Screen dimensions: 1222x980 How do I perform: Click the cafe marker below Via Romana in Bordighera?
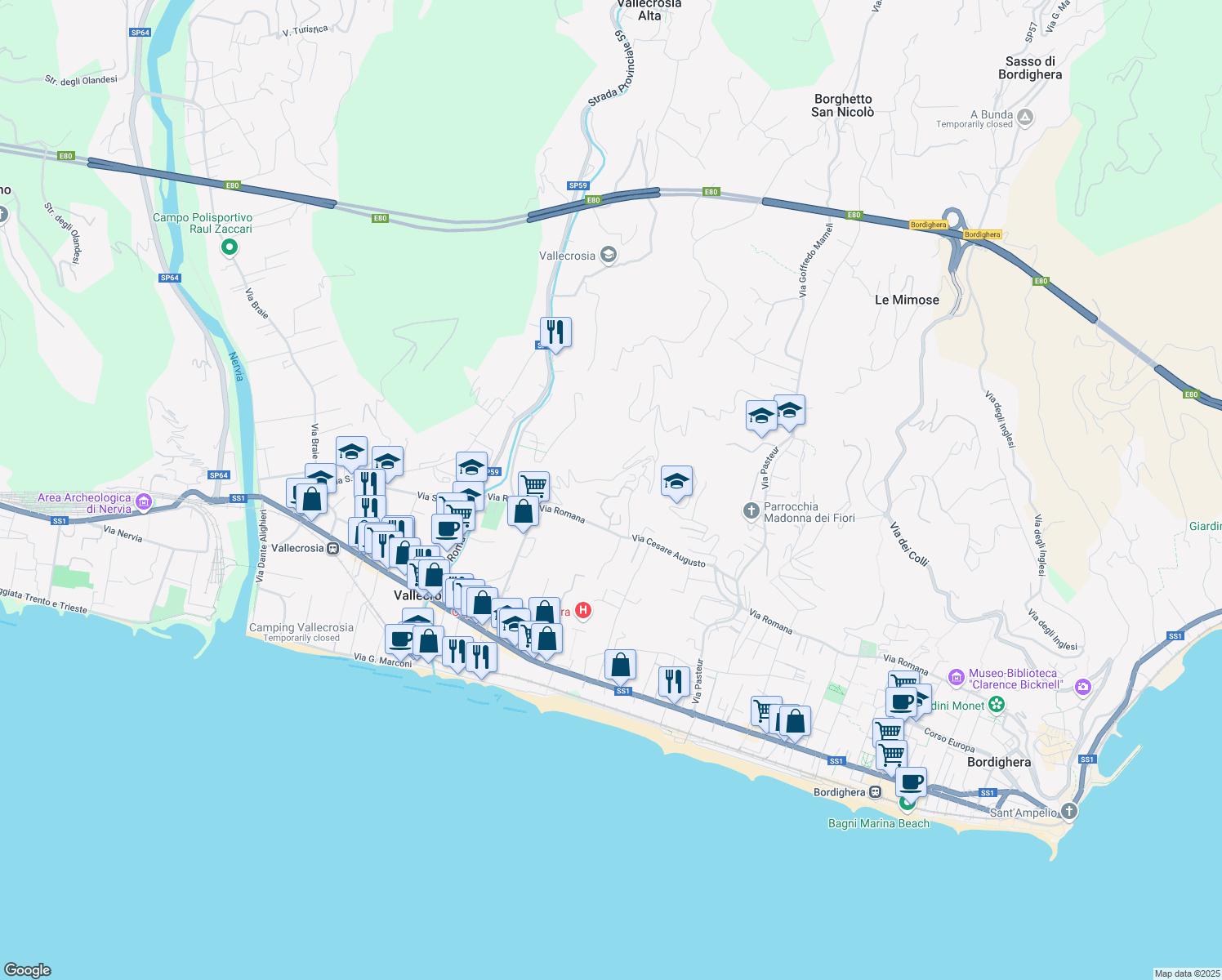click(901, 704)
